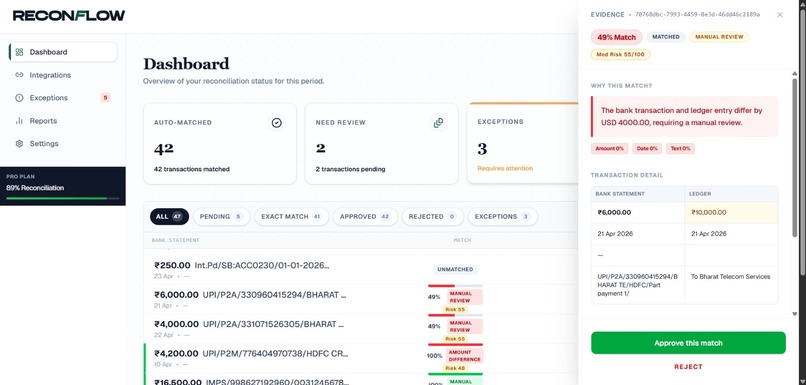
Task: Click the bank statement ₹6,000.00 cell
Action: pos(638,212)
